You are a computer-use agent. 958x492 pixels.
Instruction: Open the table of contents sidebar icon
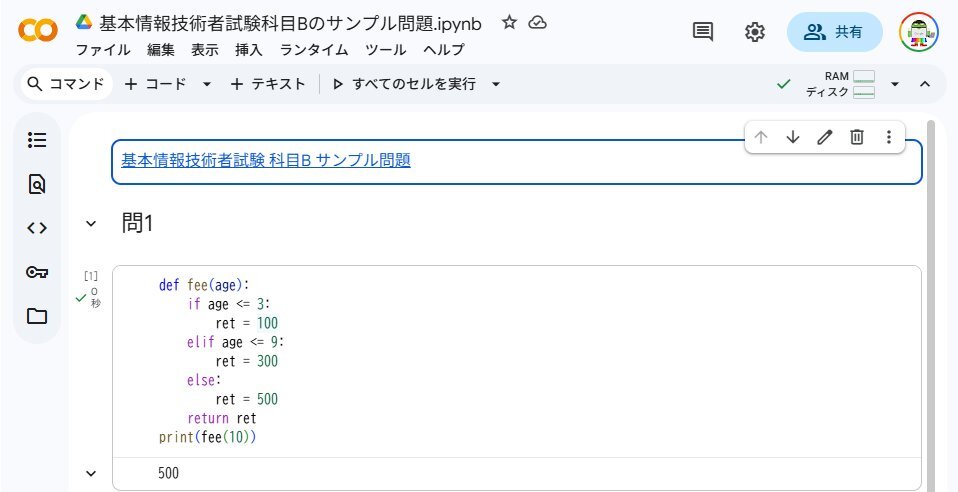coord(37,140)
